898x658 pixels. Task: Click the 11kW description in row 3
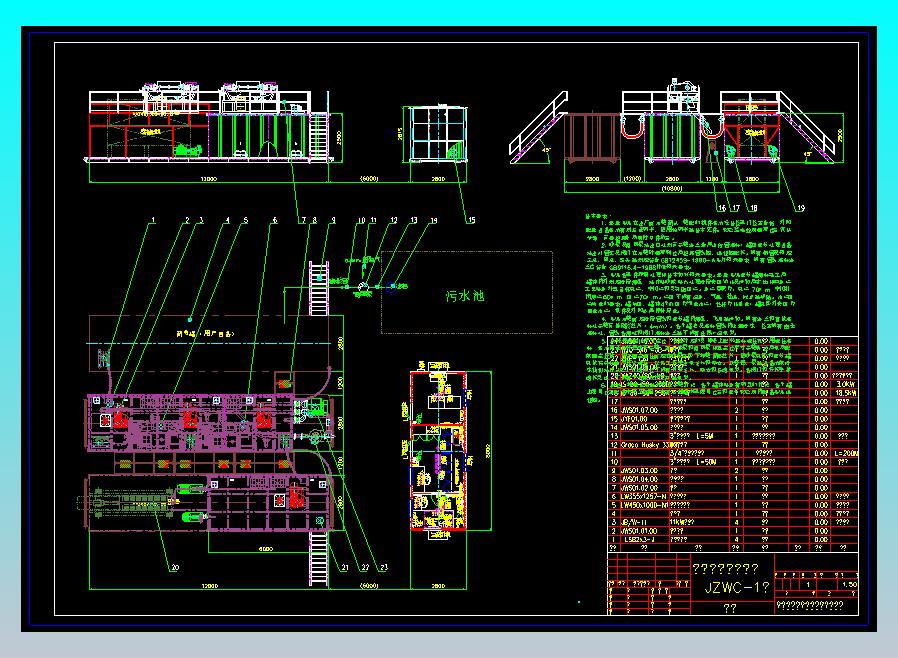pyautogui.click(x=682, y=522)
